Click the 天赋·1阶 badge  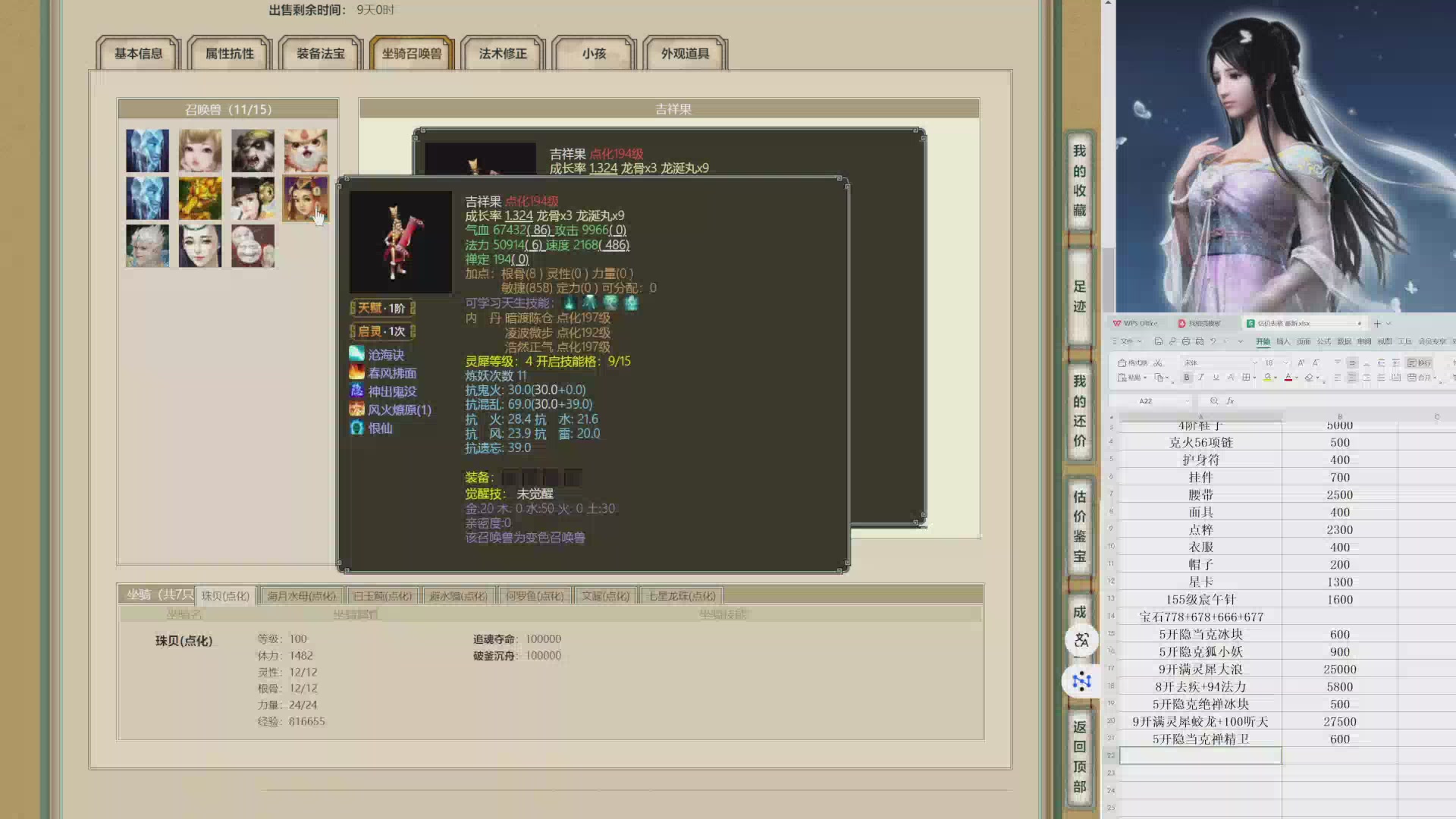coord(382,308)
